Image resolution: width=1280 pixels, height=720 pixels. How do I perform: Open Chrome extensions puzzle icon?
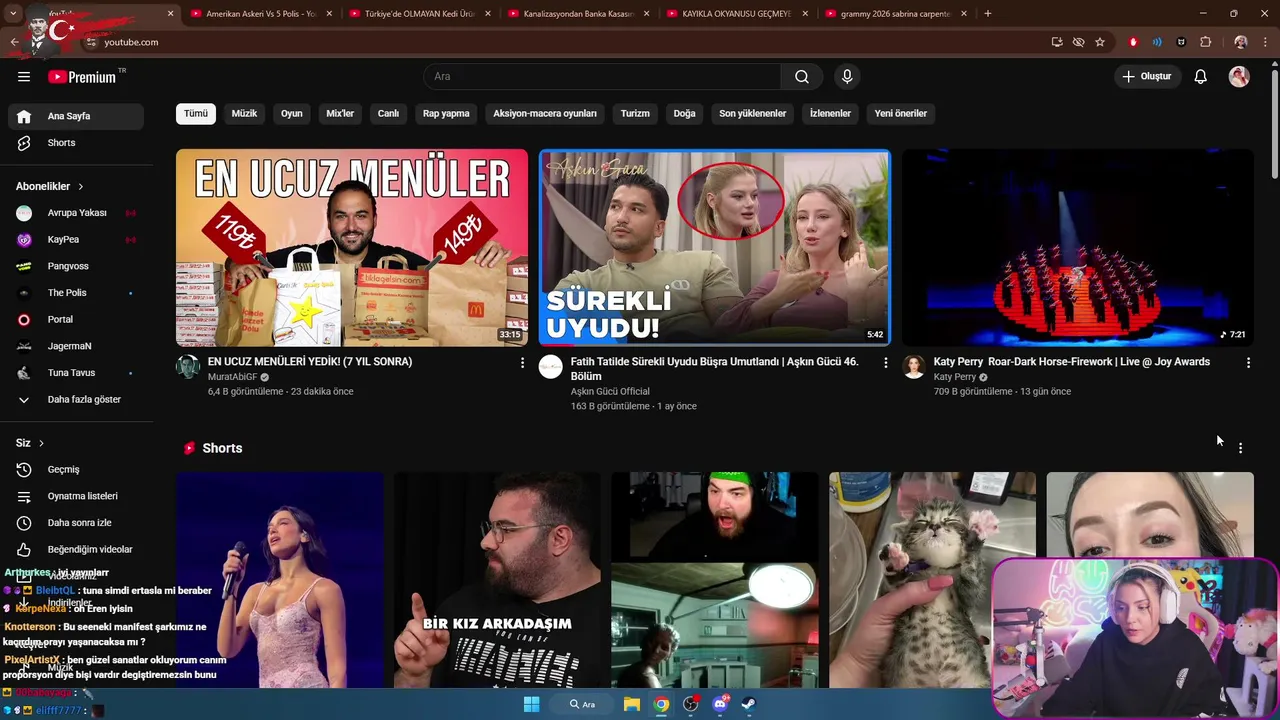coord(1205,42)
